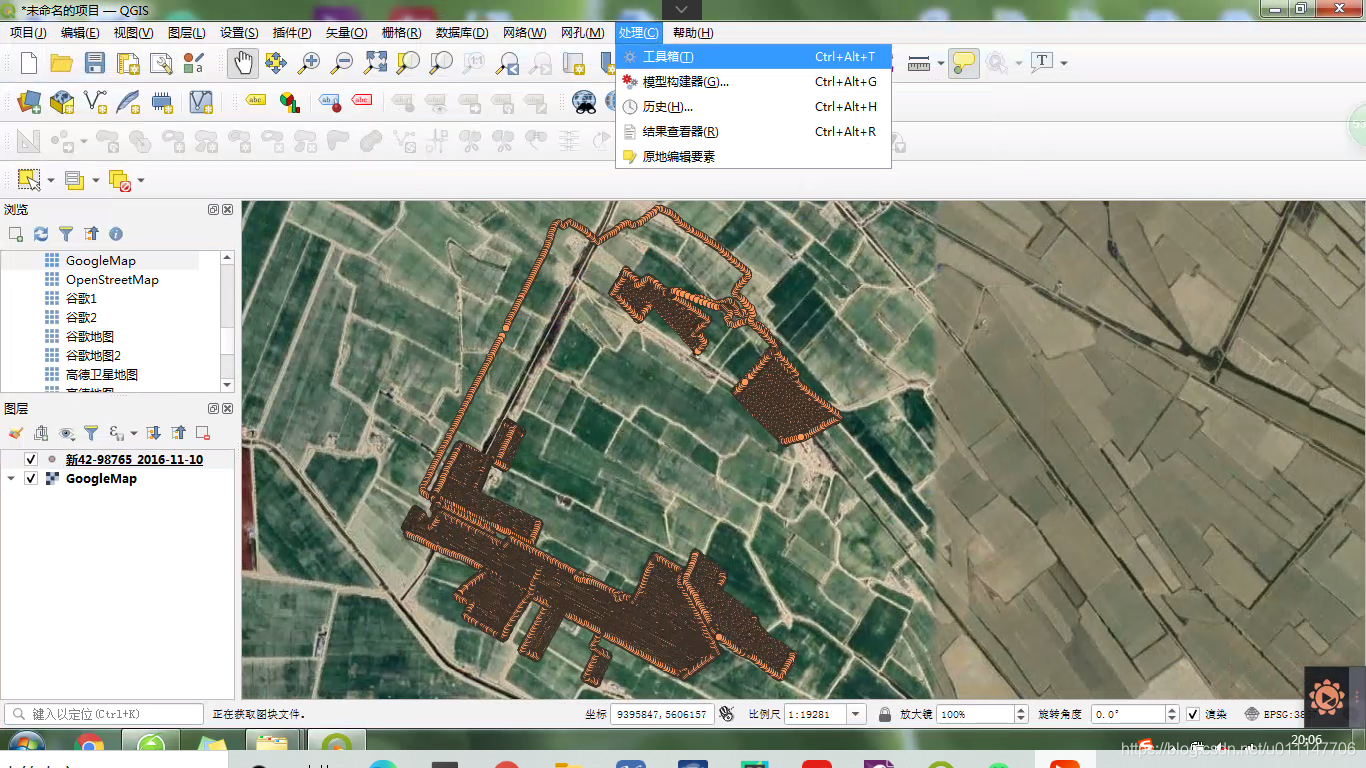Toggle visibility of 新42-98765_2016-11-10 layer
The width and height of the screenshot is (1366, 768).
pos(31,460)
